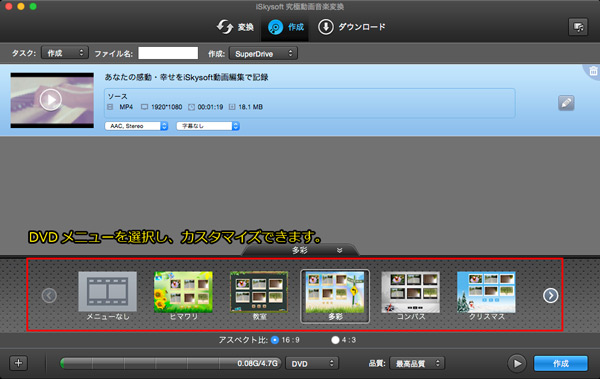The height and width of the screenshot is (379, 600).
Task: Click the MP4 format label
Action: click(x=126, y=107)
